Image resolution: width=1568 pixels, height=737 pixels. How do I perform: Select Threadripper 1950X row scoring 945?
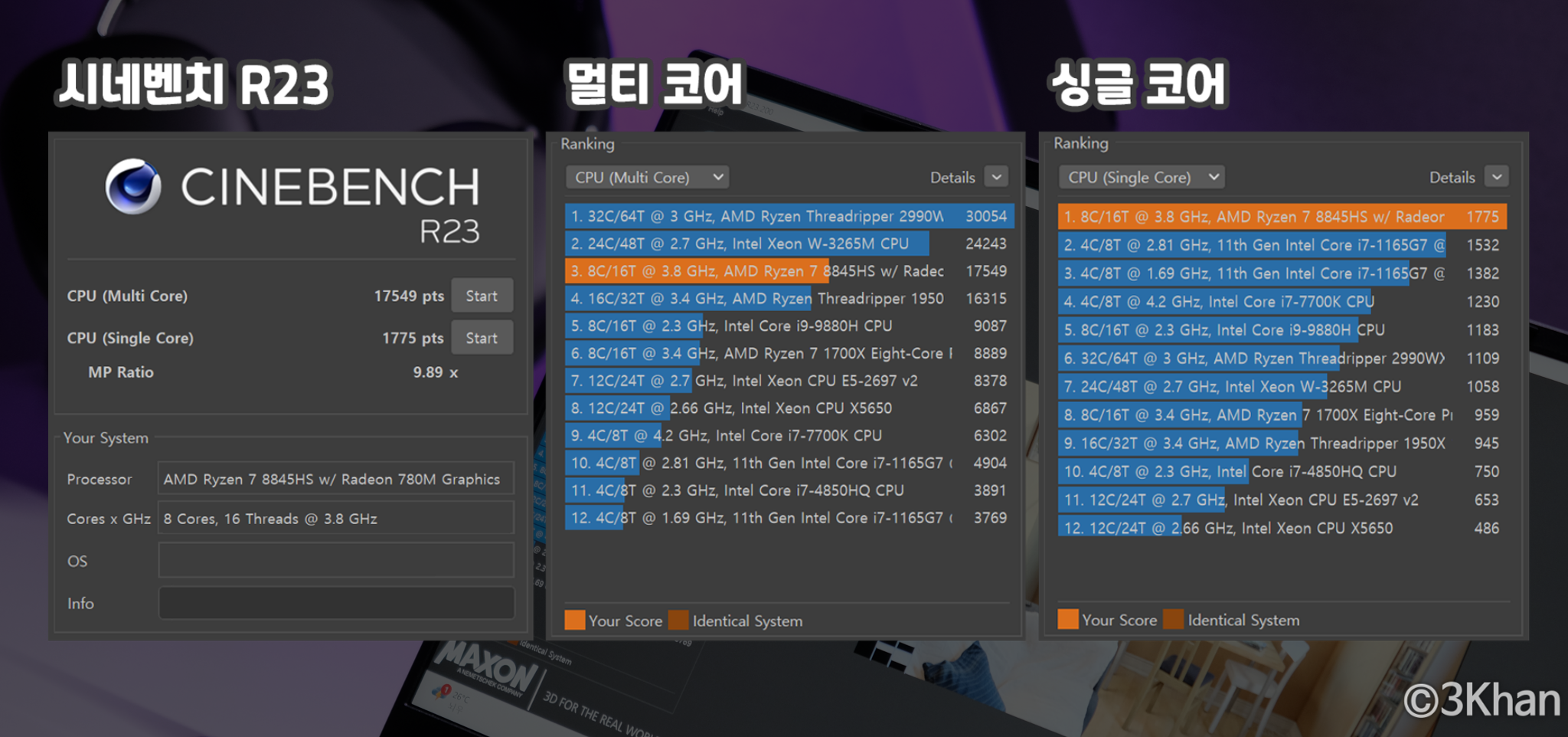coord(1282,444)
